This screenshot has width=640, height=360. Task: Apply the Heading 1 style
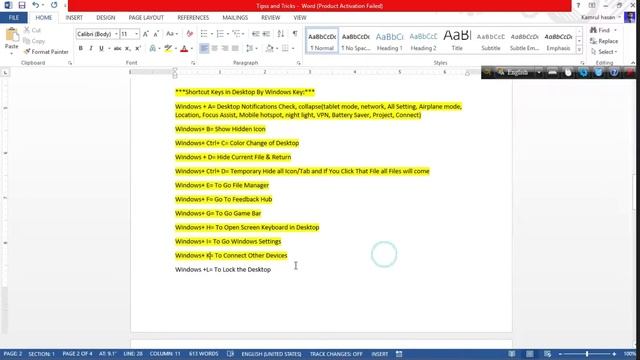(x=389, y=40)
